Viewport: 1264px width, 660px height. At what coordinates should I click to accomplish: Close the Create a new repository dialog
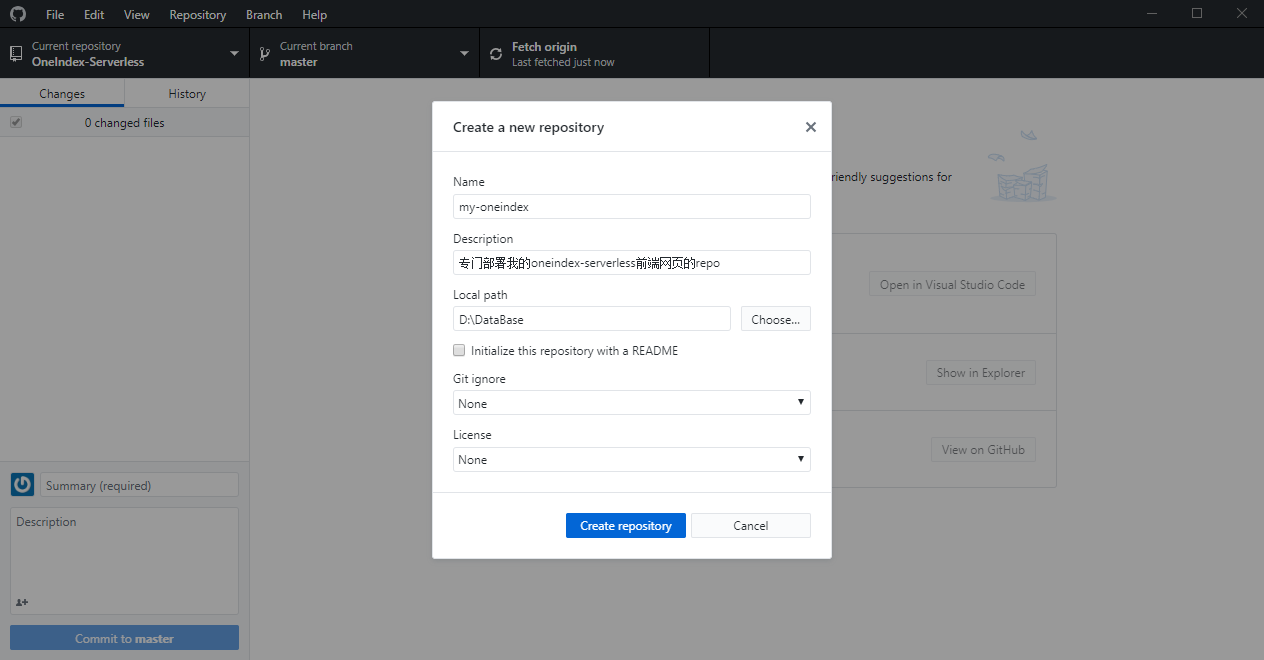tap(810, 127)
